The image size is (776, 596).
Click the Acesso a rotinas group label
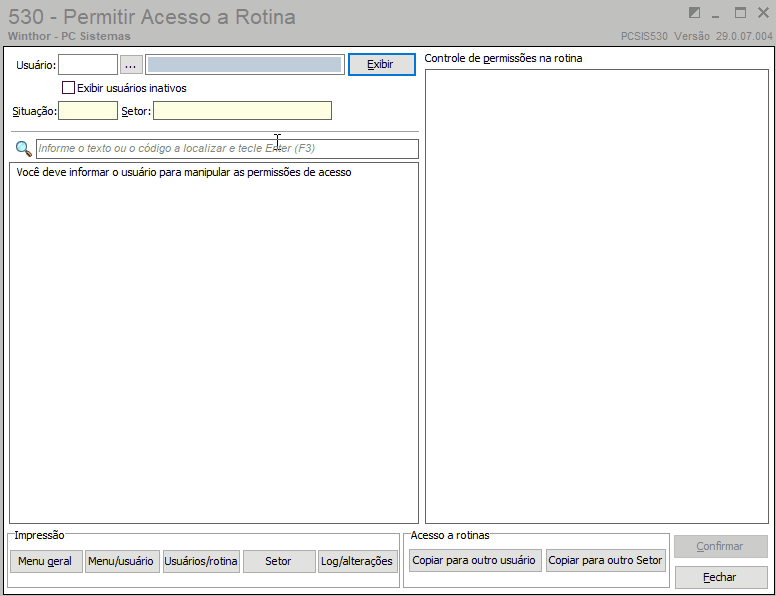pyautogui.click(x=450, y=535)
